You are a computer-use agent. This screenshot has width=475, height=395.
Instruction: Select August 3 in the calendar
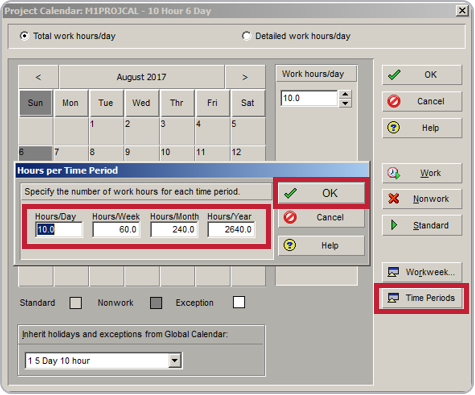pyautogui.click(x=176, y=131)
